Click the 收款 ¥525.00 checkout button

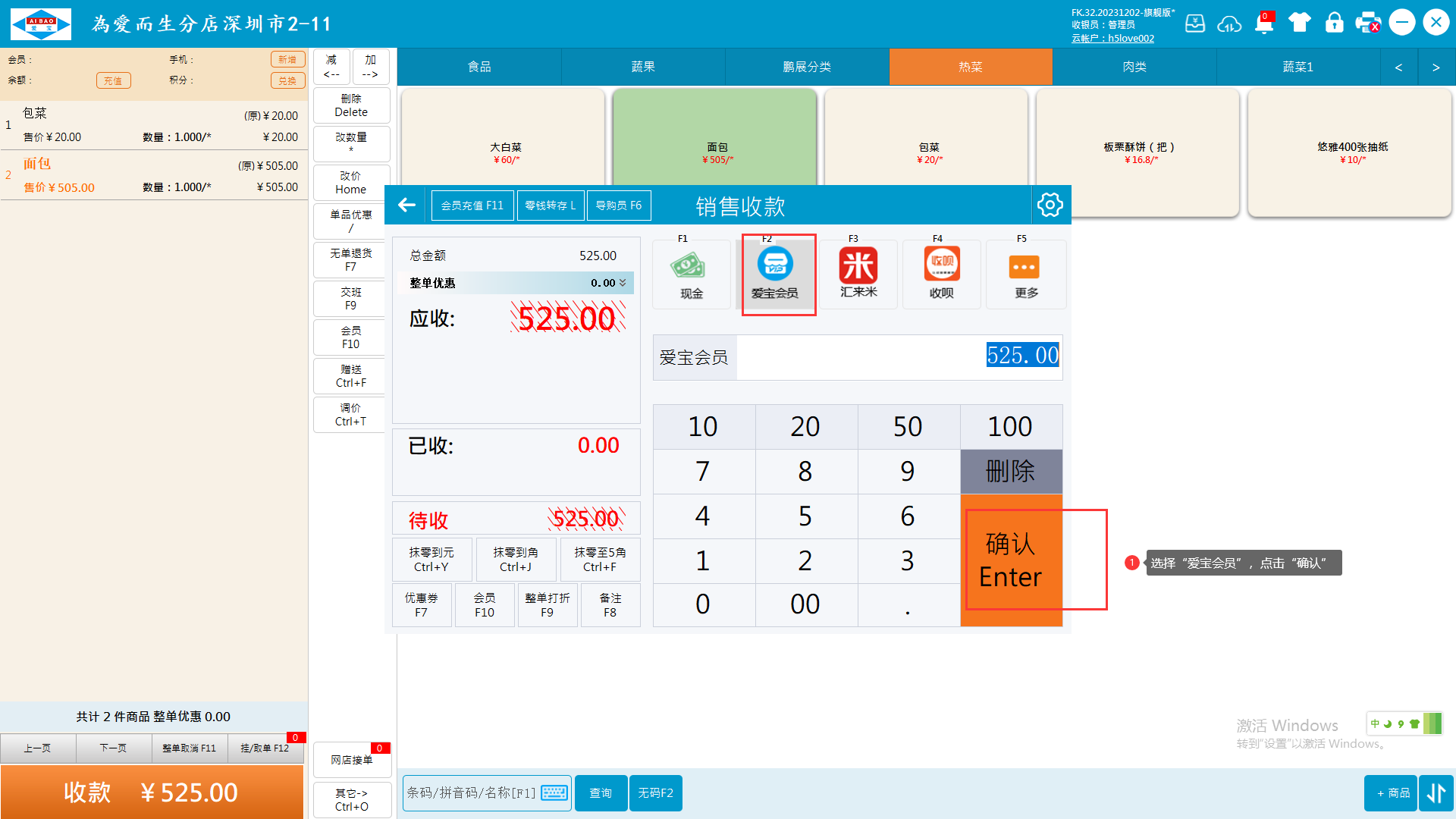point(152,792)
